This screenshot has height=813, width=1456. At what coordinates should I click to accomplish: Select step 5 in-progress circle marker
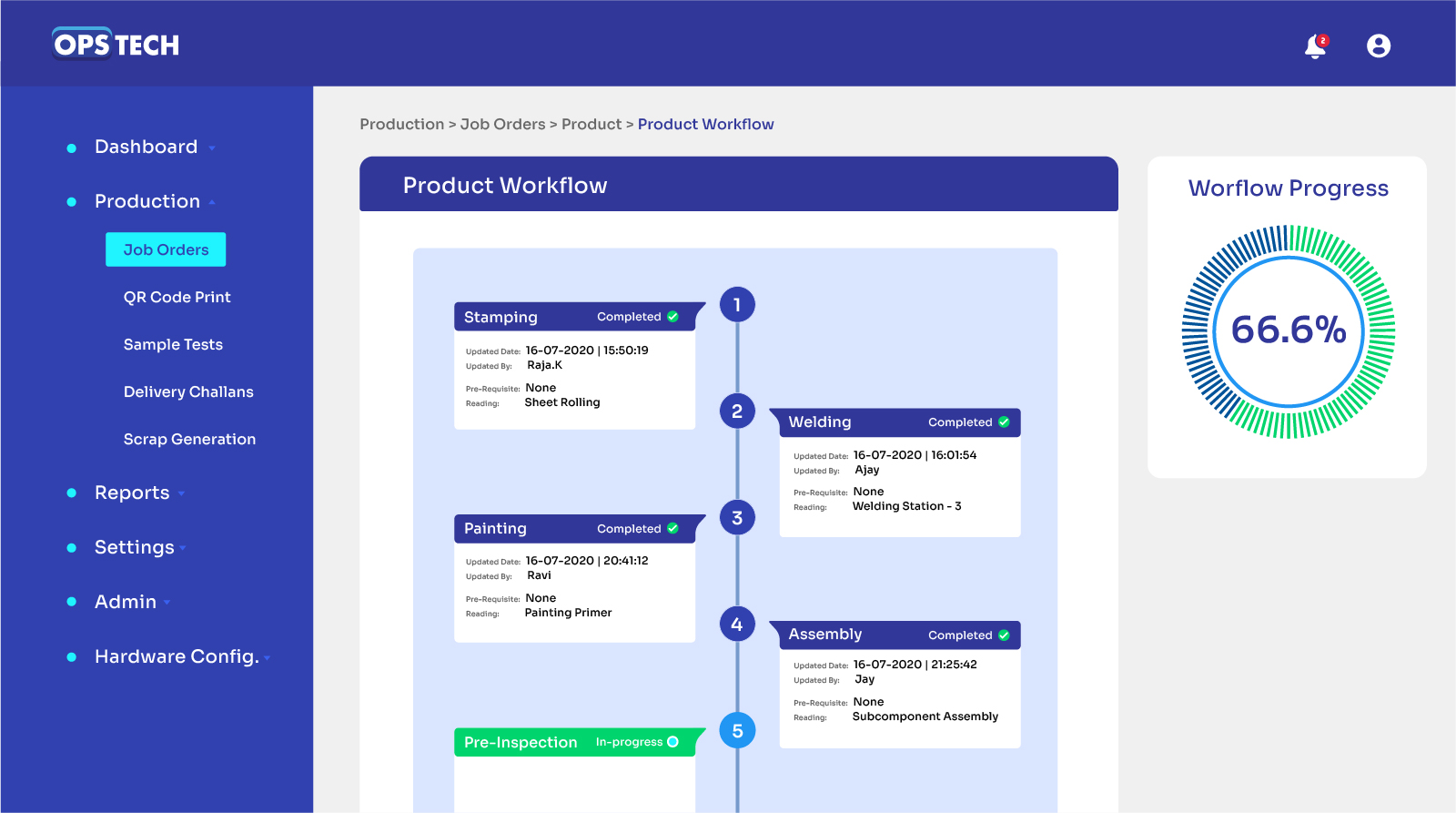point(737,730)
